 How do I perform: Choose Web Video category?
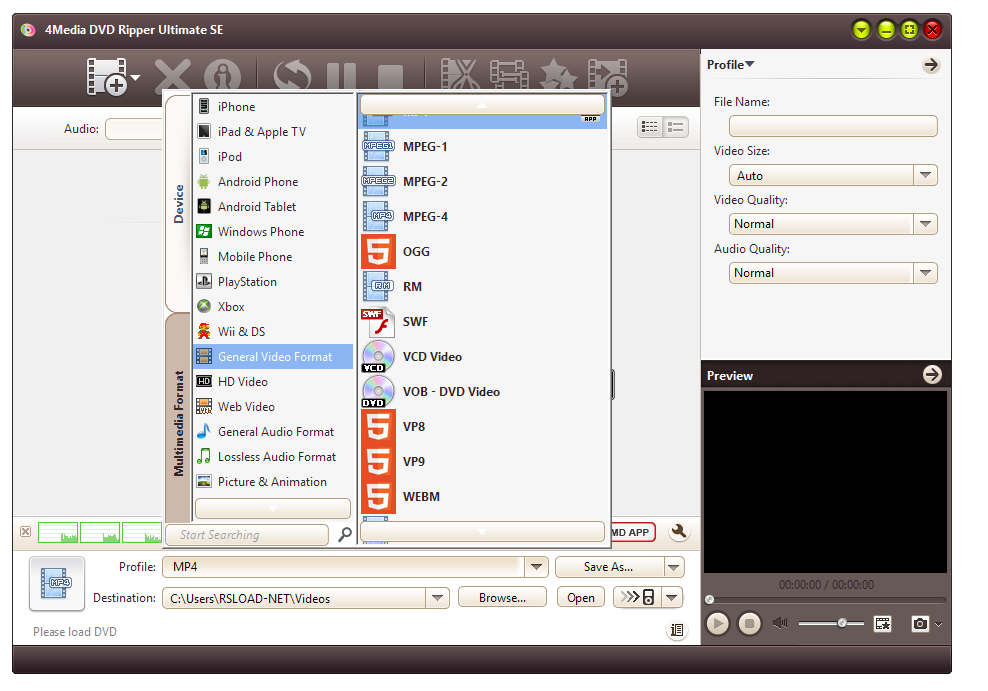(x=273, y=407)
